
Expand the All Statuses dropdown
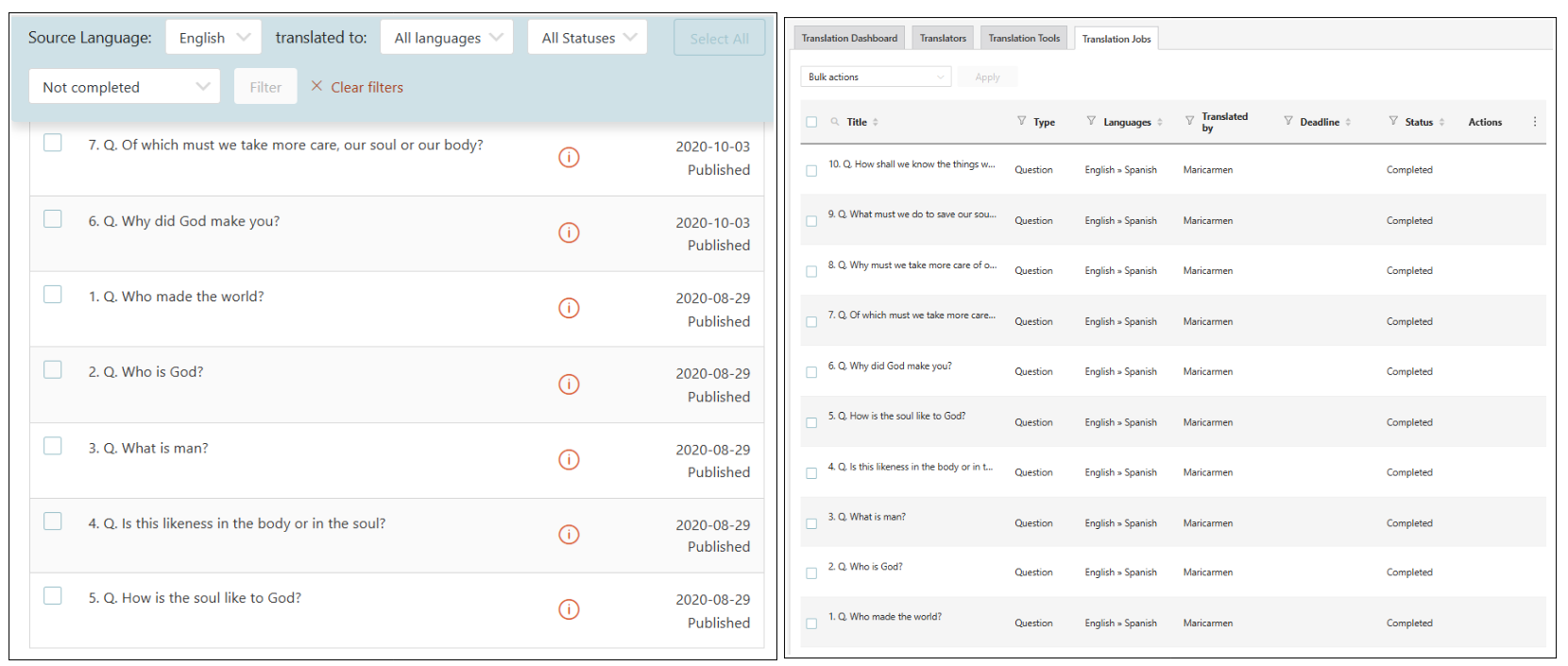click(x=588, y=38)
